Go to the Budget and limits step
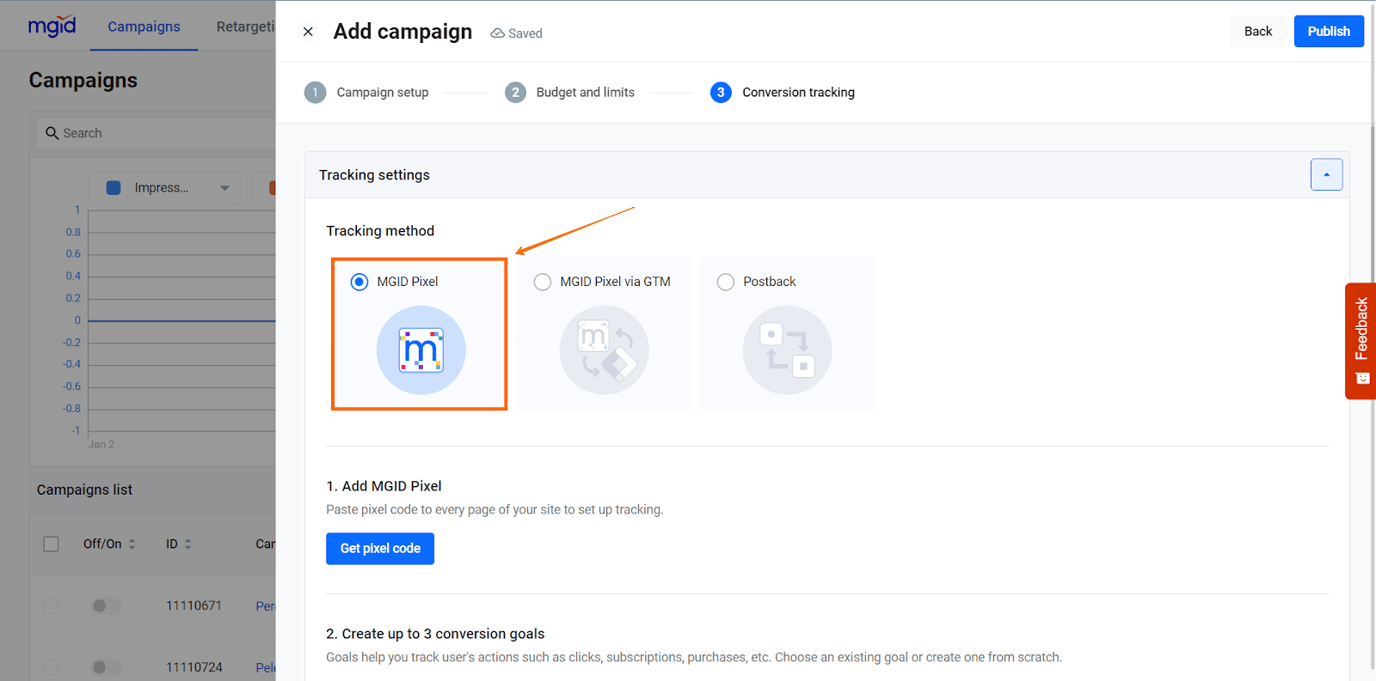This screenshot has width=1376, height=681. [x=569, y=92]
